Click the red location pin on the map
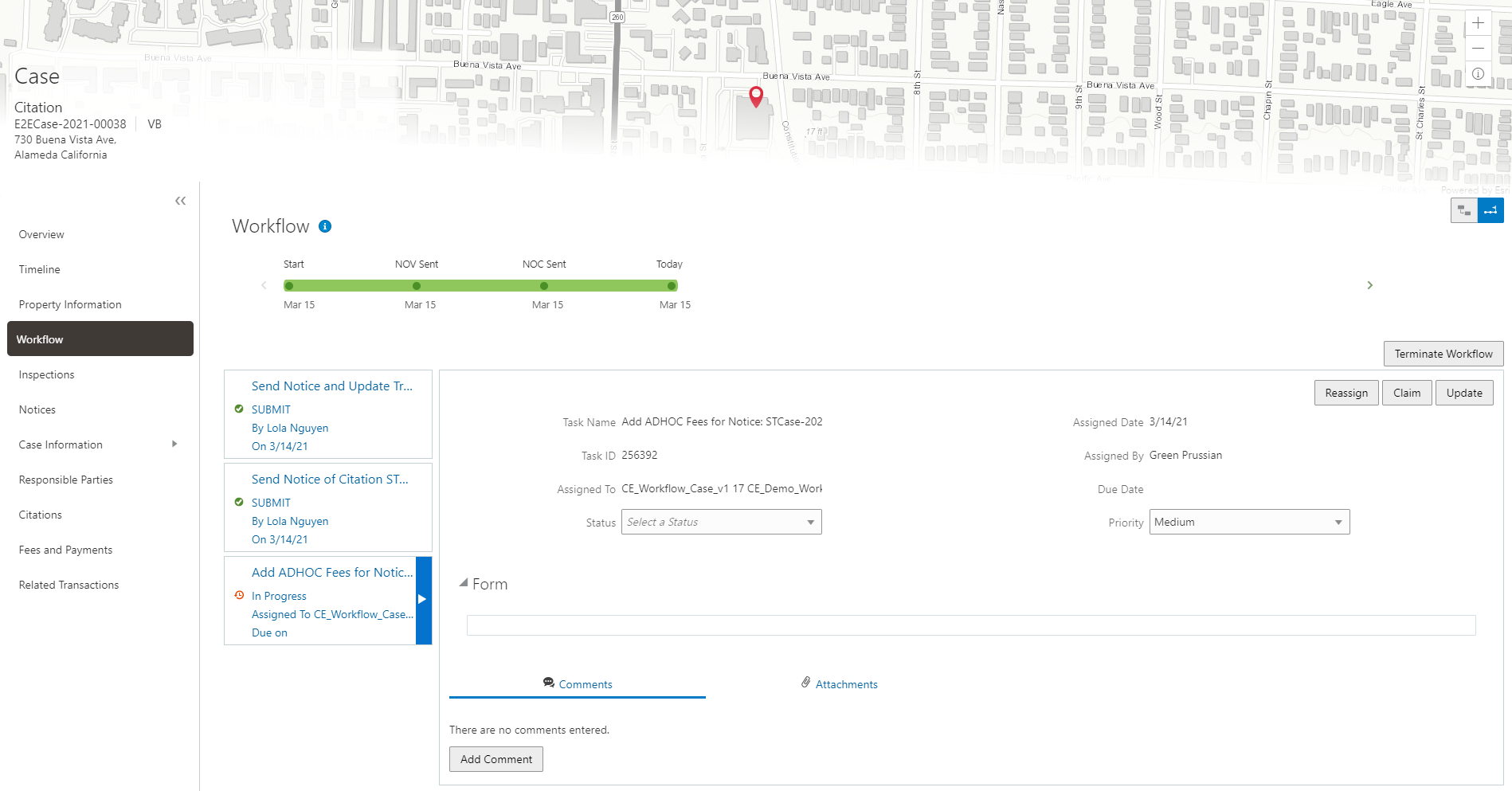Screen dimensions: 1512x791 pos(756,97)
